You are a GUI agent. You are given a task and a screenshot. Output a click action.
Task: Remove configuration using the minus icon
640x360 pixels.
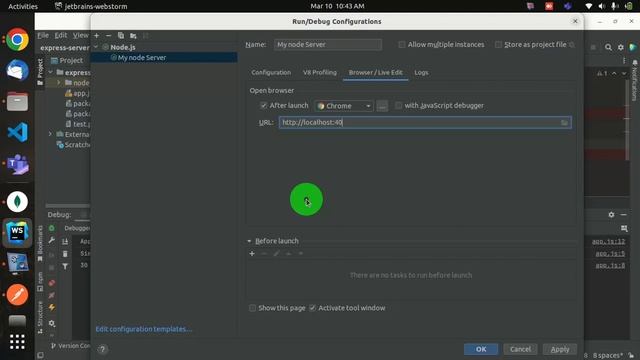(108, 36)
